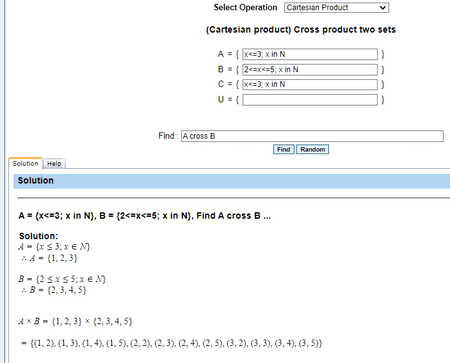Click the blue Solution header bar
The image size is (450, 363).
coord(231,181)
